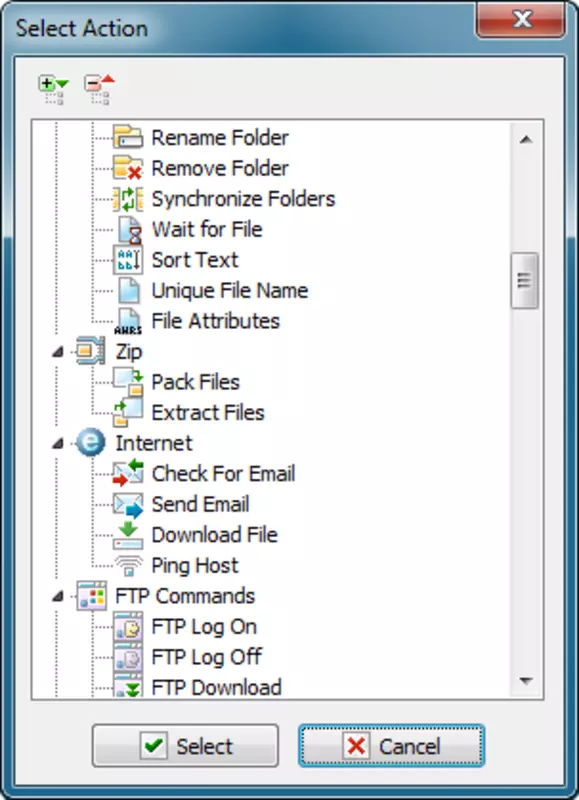
Task: Select the Extract Files item
Action: point(208,413)
